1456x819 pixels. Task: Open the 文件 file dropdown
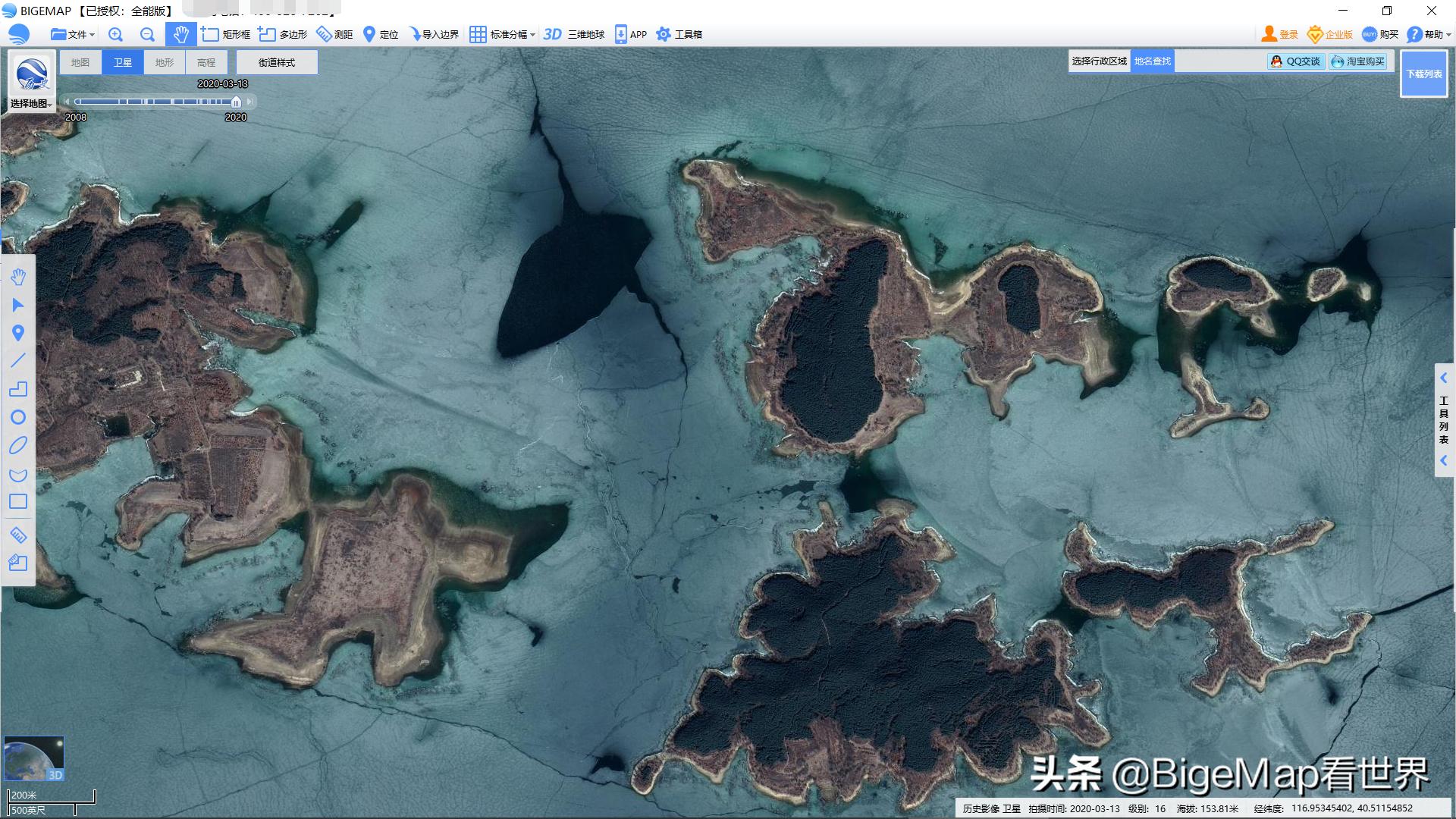71,34
